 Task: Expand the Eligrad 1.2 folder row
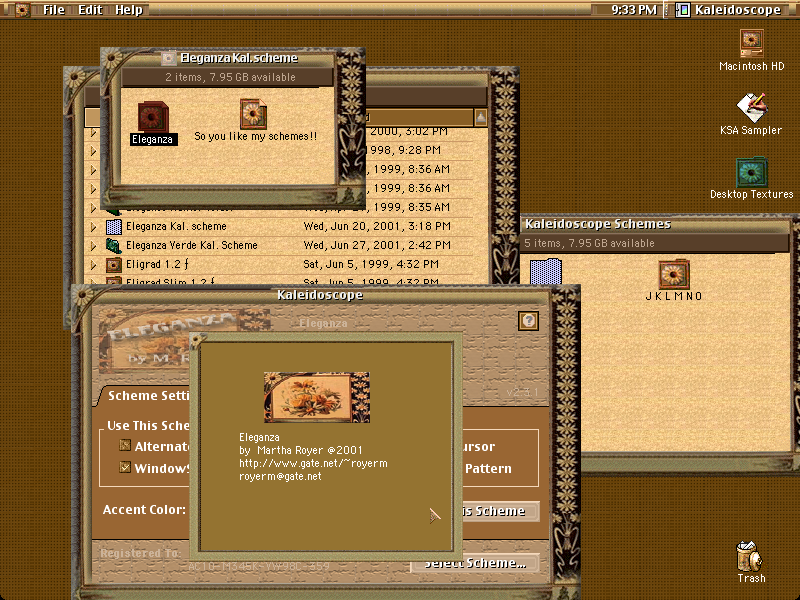click(93, 264)
